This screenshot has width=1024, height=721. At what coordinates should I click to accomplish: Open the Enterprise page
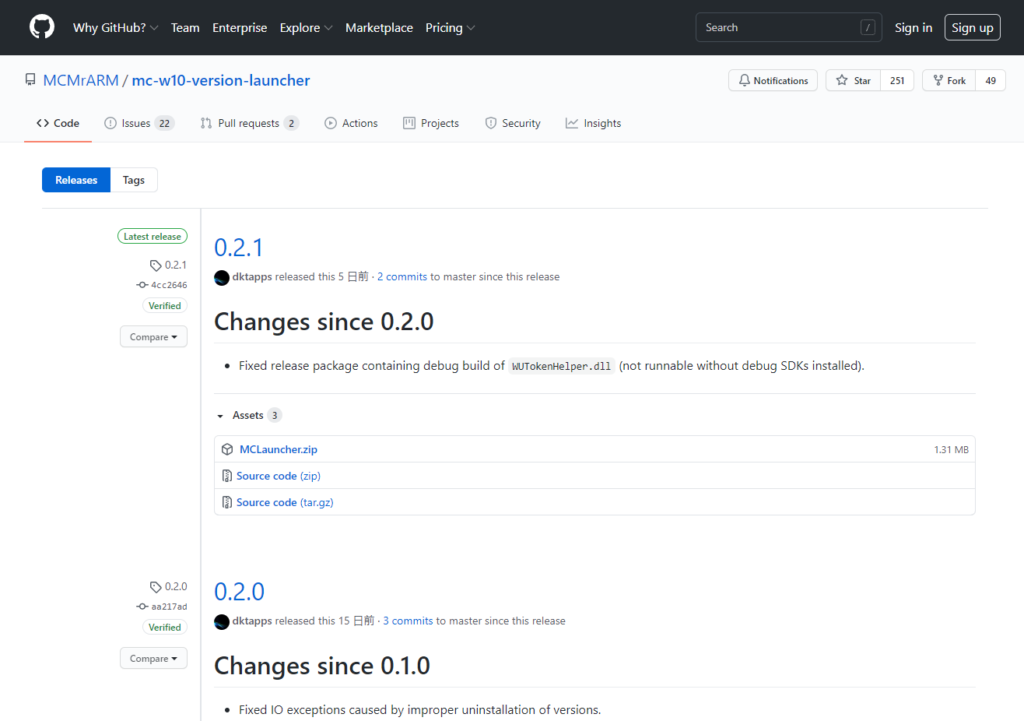[x=240, y=27]
